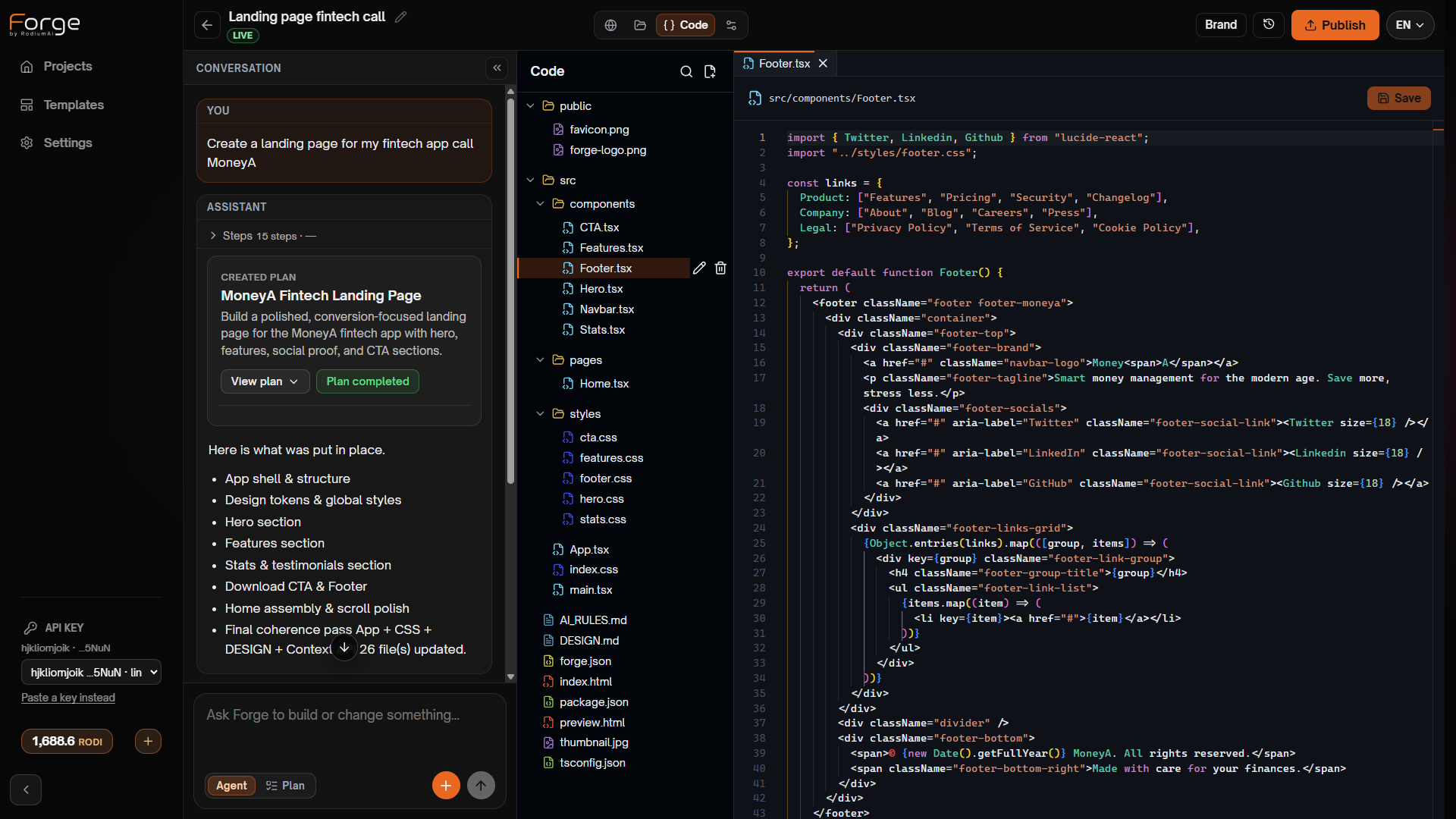Search in the Code file panel

(x=686, y=71)
